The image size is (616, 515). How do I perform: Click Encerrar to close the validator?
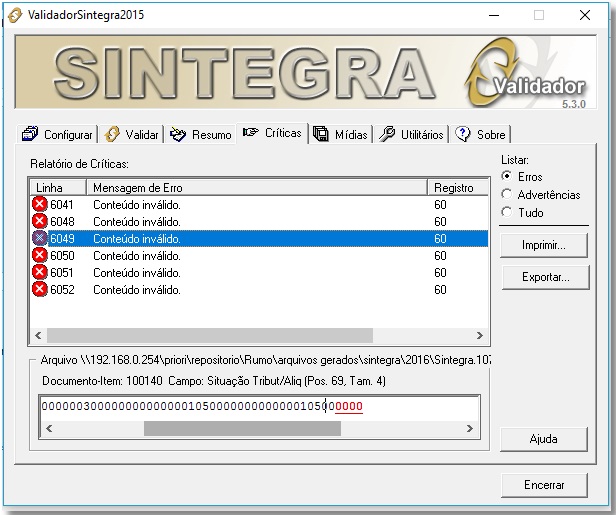[x=544, y=485]
